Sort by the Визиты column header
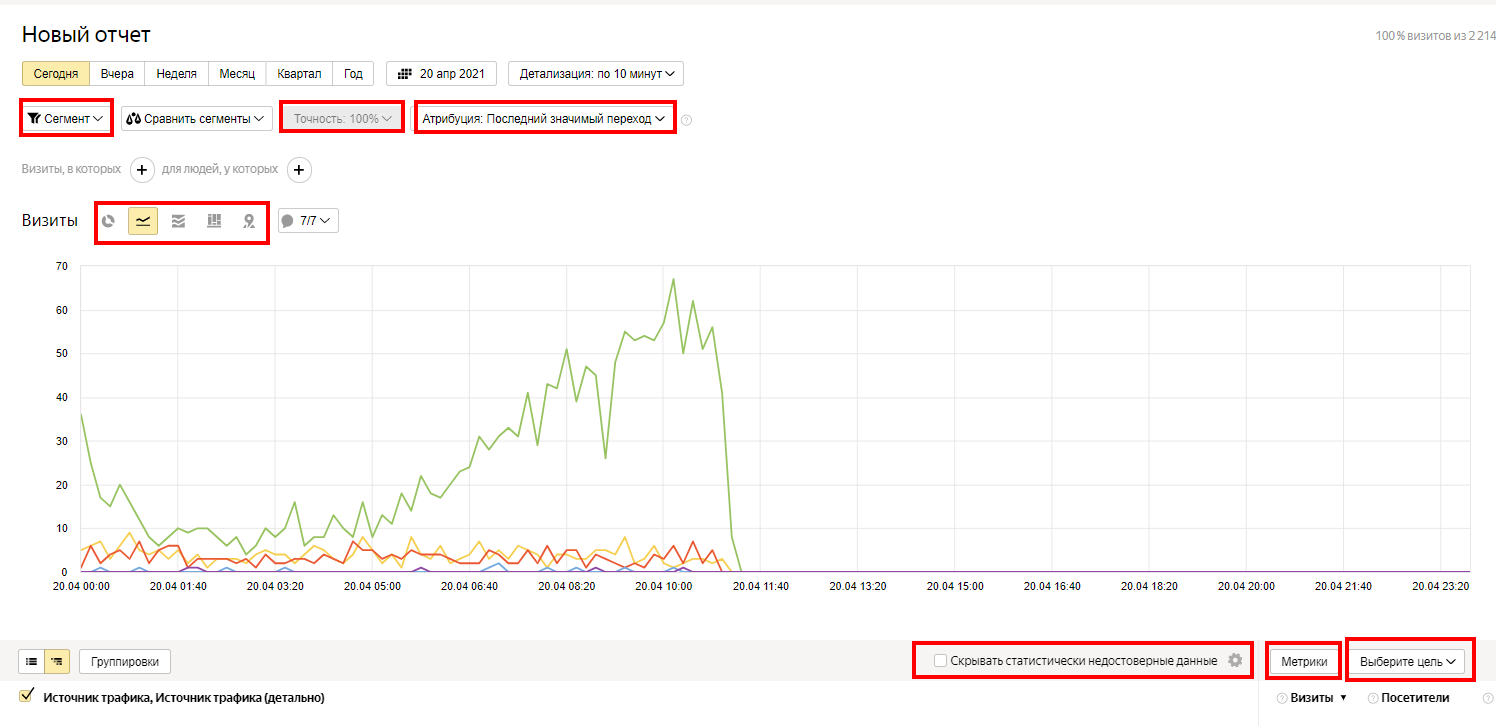This screenshot has width=1496, height=726. 1311,698
